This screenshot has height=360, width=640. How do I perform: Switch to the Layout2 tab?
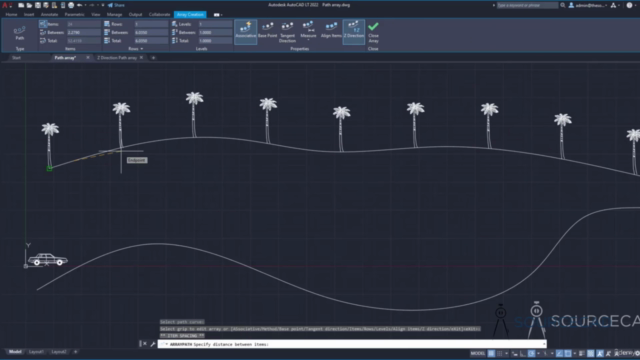pyautogui.click(x=59, y=351)
